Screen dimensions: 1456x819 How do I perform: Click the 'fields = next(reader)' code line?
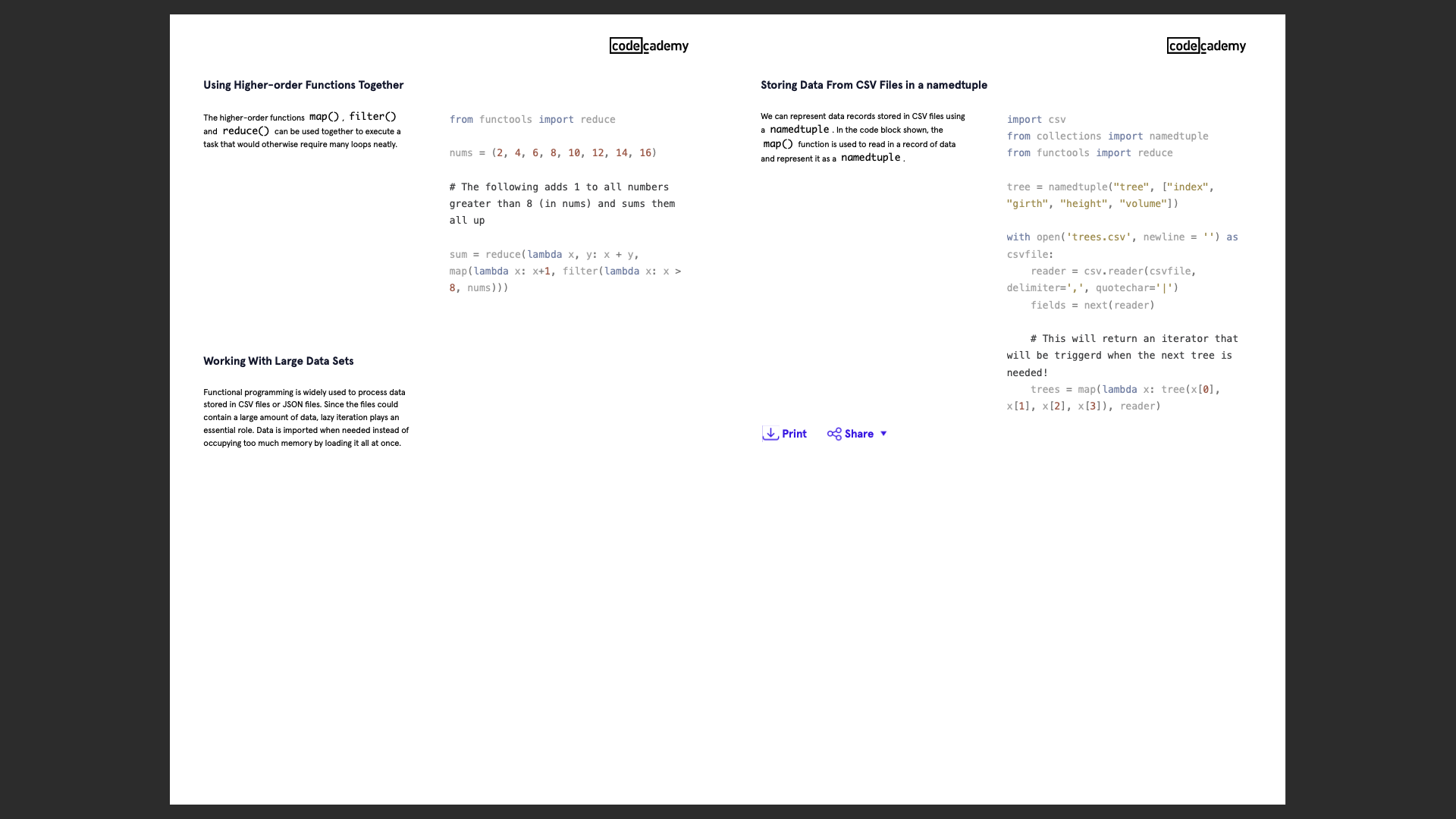click(1092, 306)
